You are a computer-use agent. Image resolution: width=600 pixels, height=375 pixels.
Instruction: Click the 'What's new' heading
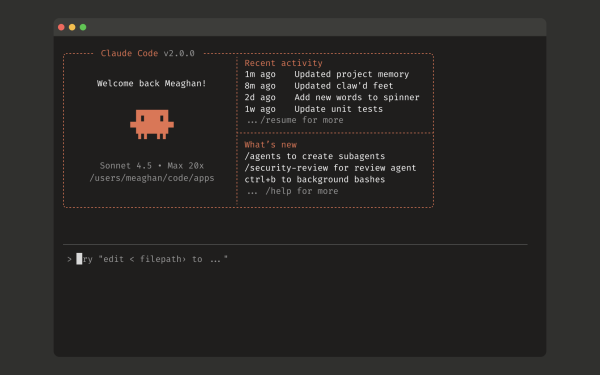coord(271,145)
